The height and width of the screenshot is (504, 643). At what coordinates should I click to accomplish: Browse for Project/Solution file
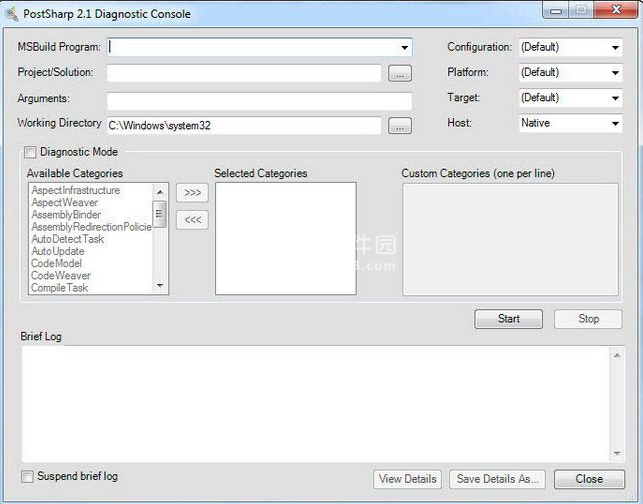point(400,73)
